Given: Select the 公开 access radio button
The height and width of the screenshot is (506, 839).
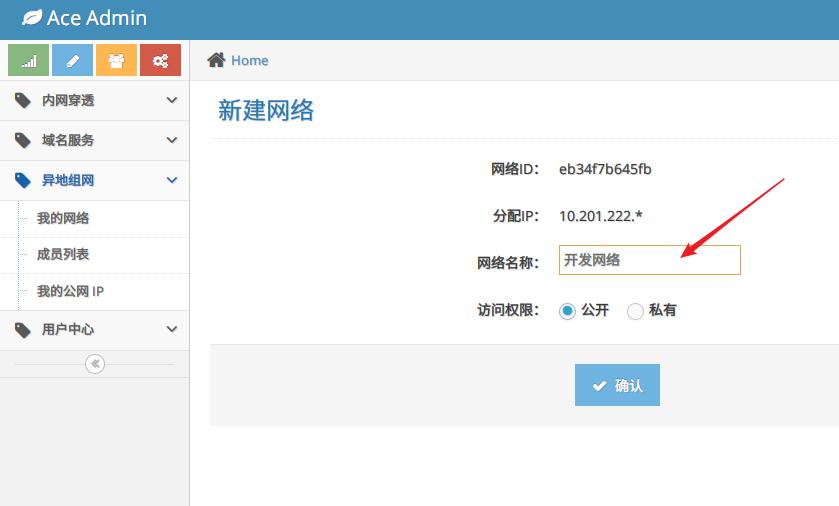Looking at the screenshot, I should point(567,311).
